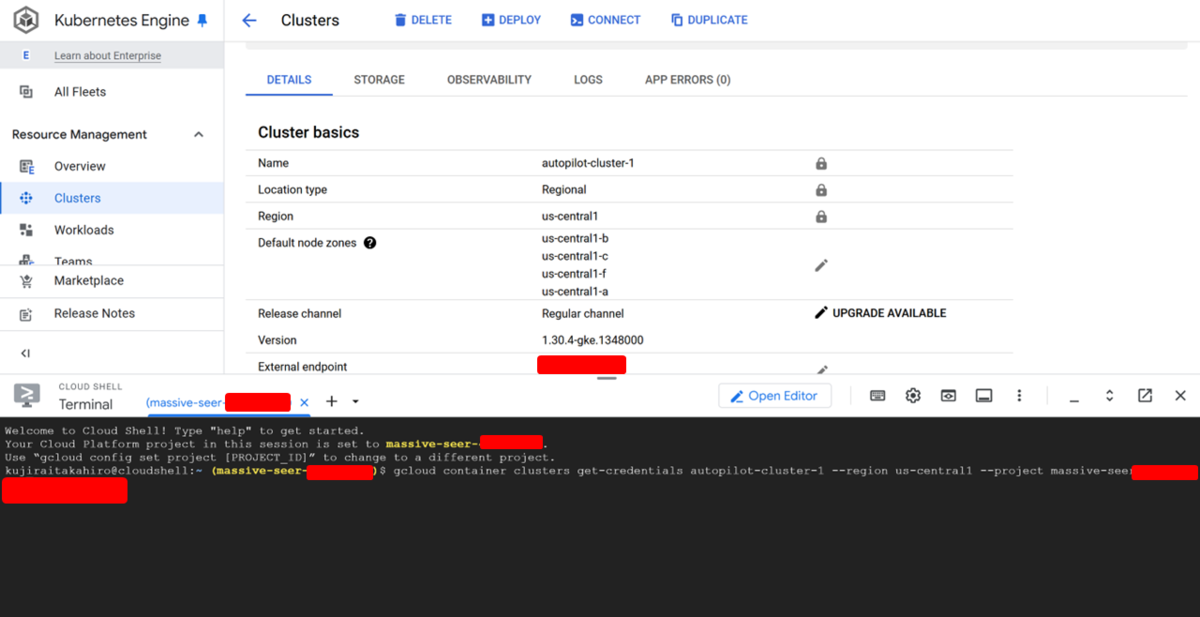1200x617 pixels.
Task: Open Learn about Enterprise link
Action: tap(107, 56)
